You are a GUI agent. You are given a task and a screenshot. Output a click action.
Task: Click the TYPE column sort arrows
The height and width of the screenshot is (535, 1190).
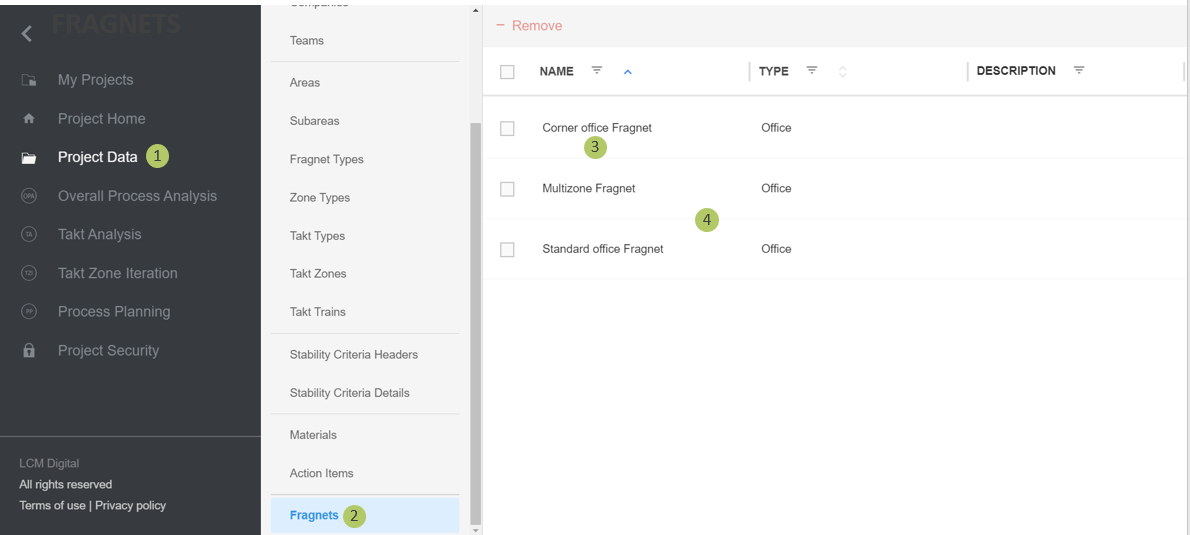tap(842, 72)
